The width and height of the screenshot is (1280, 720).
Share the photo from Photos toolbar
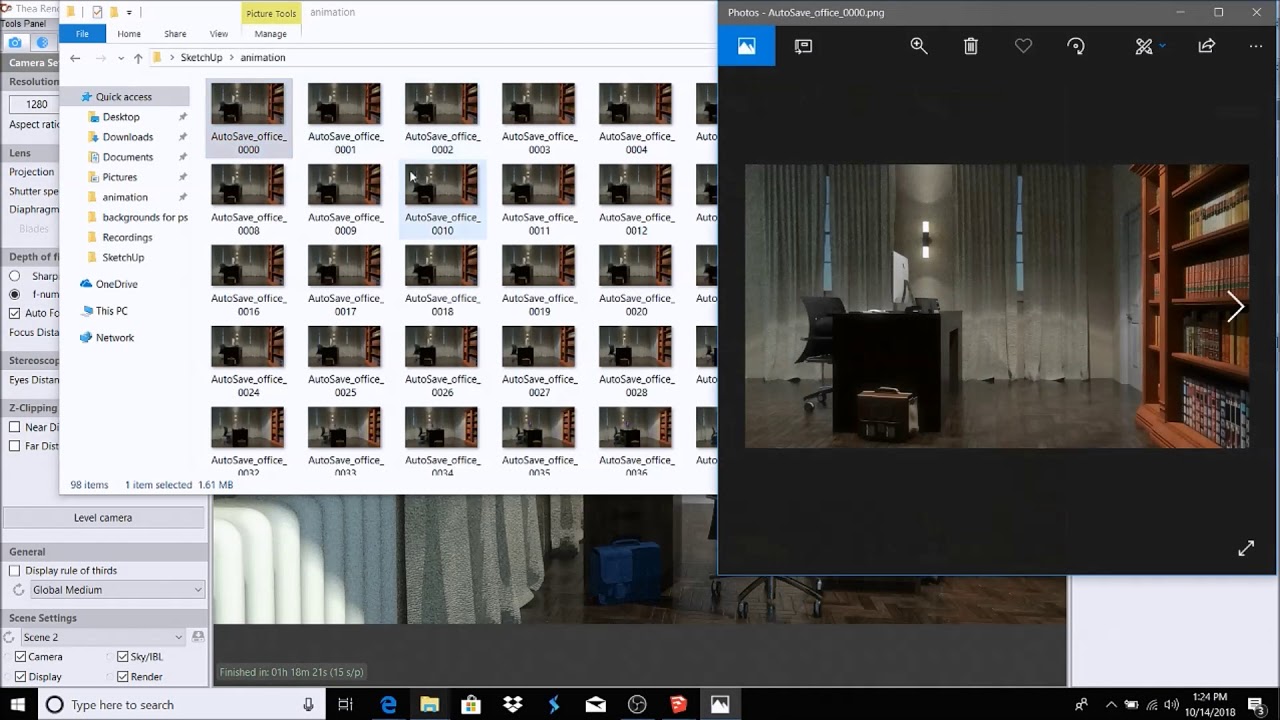pyautogui.click(x=1207, y=46)
